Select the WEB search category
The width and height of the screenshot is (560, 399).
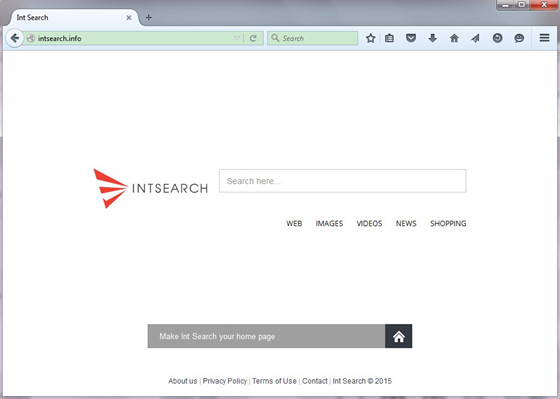point(294,224)
